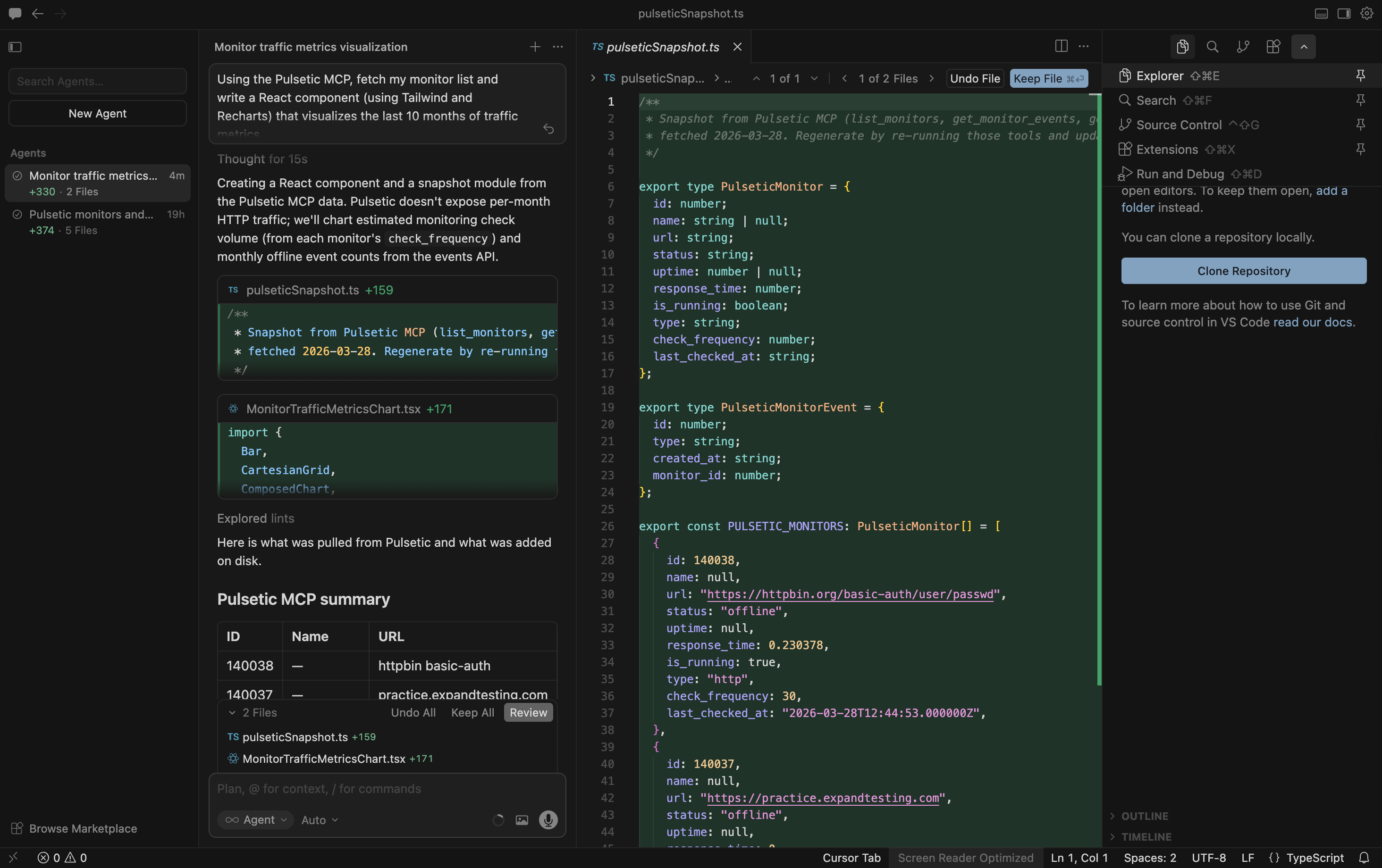
Task: Open the Agent mode dropdown
Action: click(x=255, y=820)
